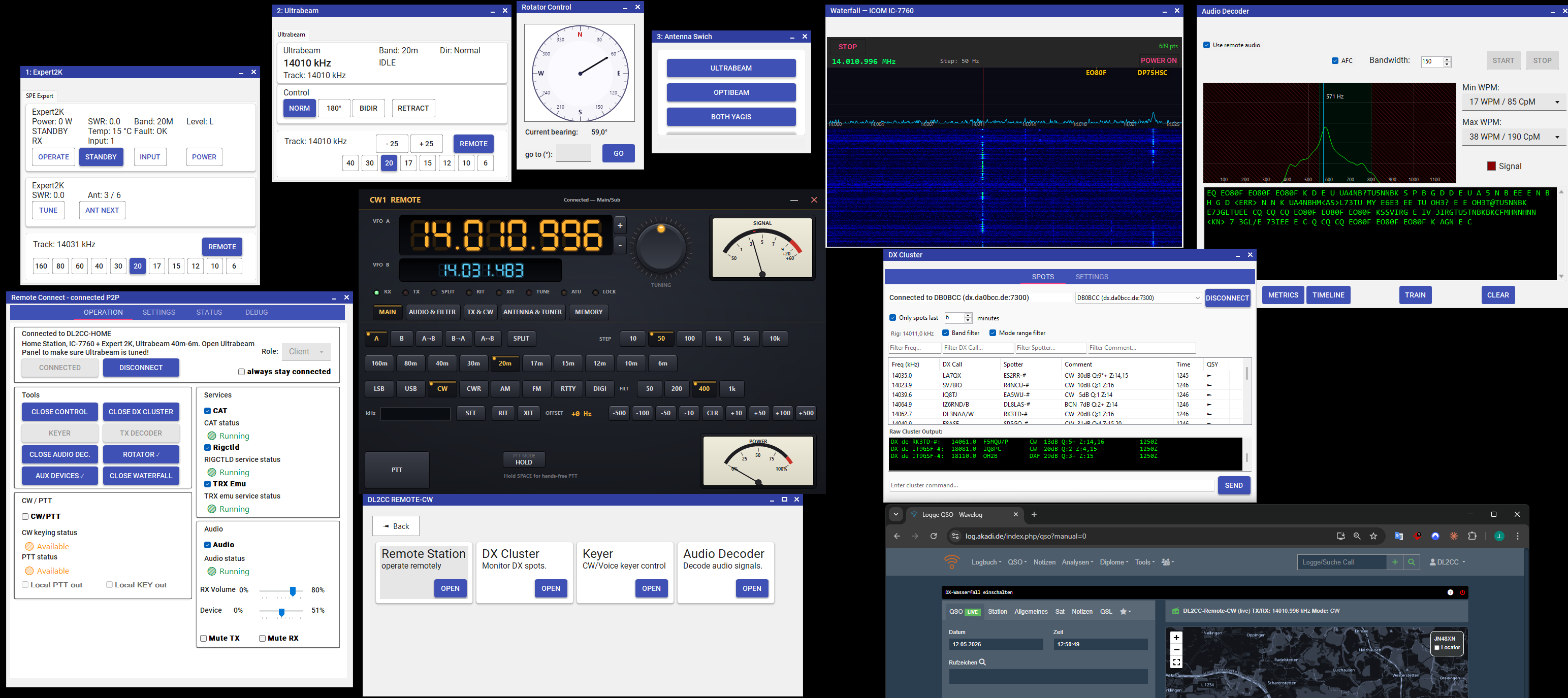The width and height of the screenshot is (1568, 698).
Task: Open STATUS tab in Remote Connect
Action: coord(209,312)
